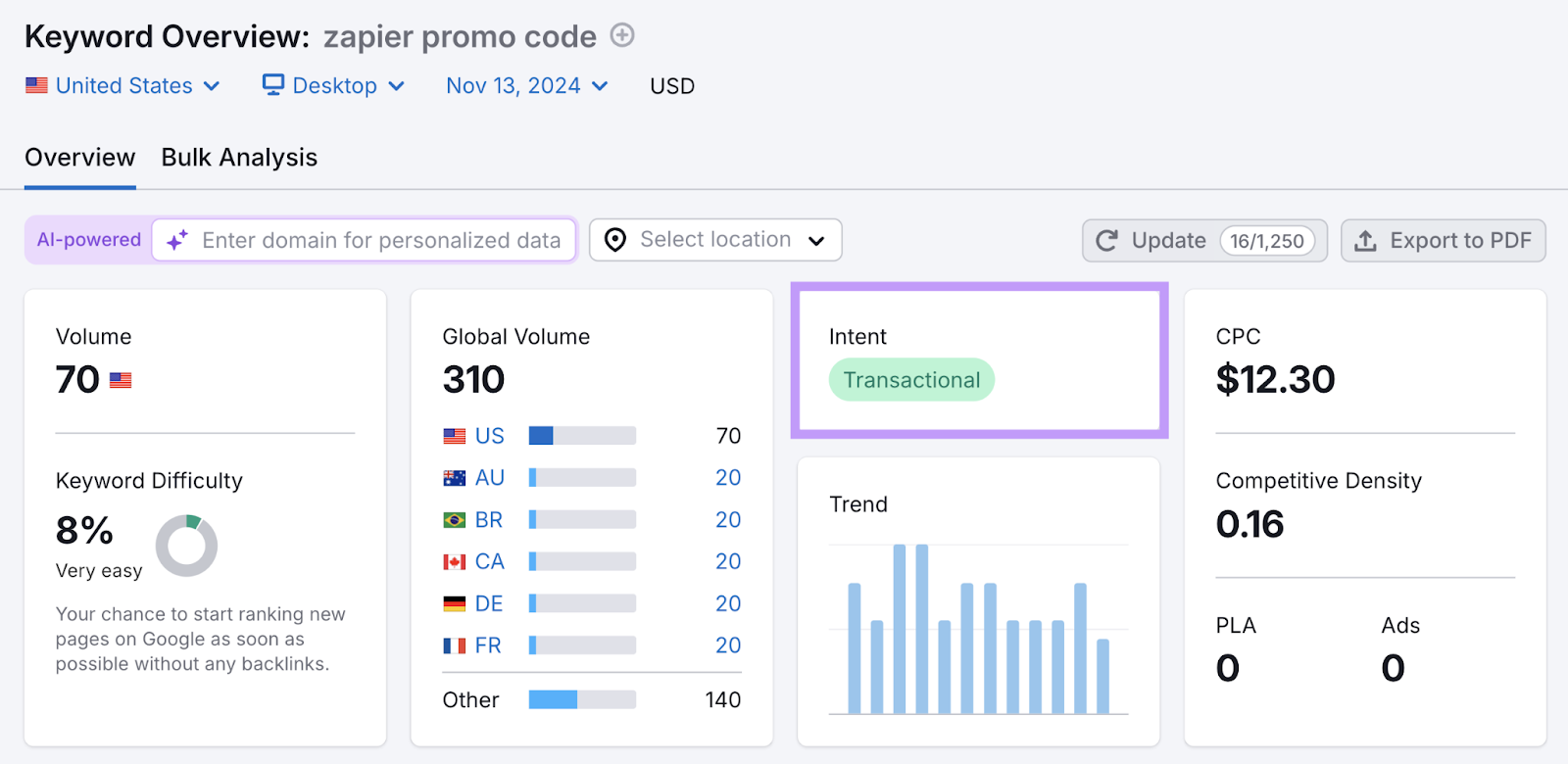Click the Germany flag in Global Volume list
This screenshot has width=1568, height=764.
pyautogui.click(x=454, y=603)
